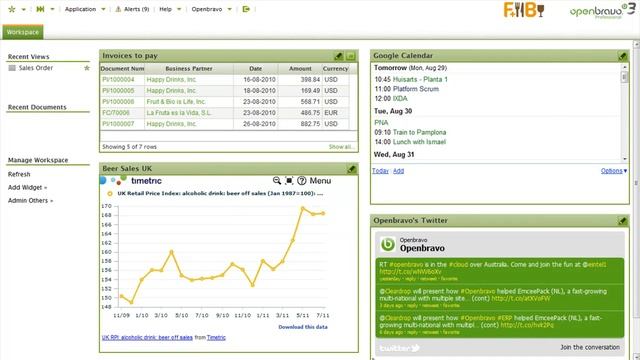Viewport: 640px width, 360px height.
Task: Edit the Beer Sales UK widget
Action: (351, 169)
